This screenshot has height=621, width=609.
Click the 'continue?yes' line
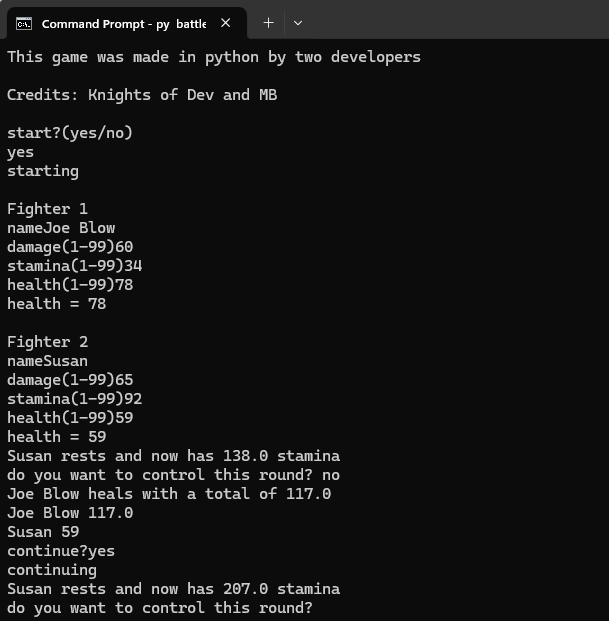point(61,551)
